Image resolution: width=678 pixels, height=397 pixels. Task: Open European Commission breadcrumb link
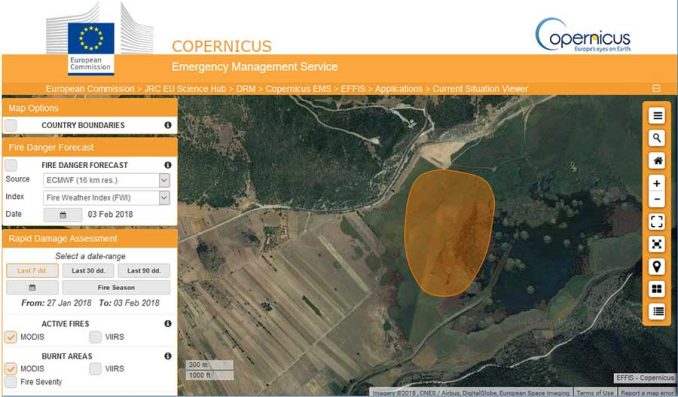click(x=90, y=89)
